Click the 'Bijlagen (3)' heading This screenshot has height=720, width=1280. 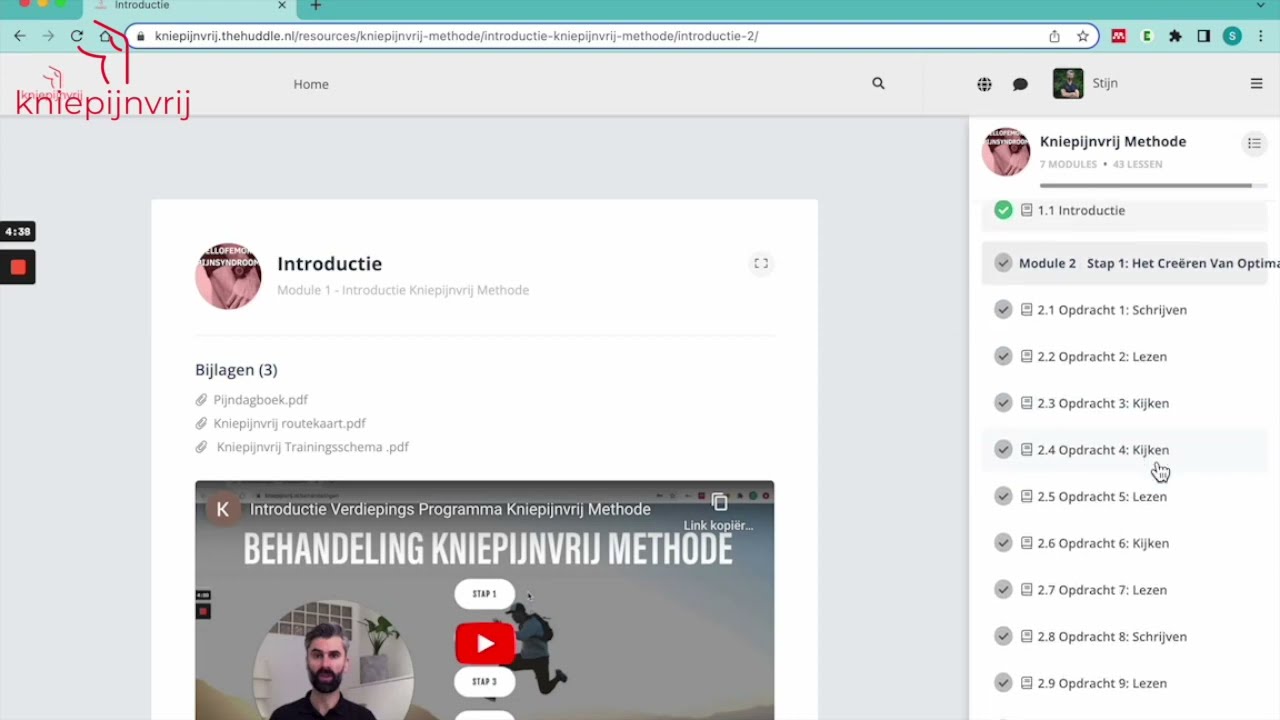click(236, 370)
